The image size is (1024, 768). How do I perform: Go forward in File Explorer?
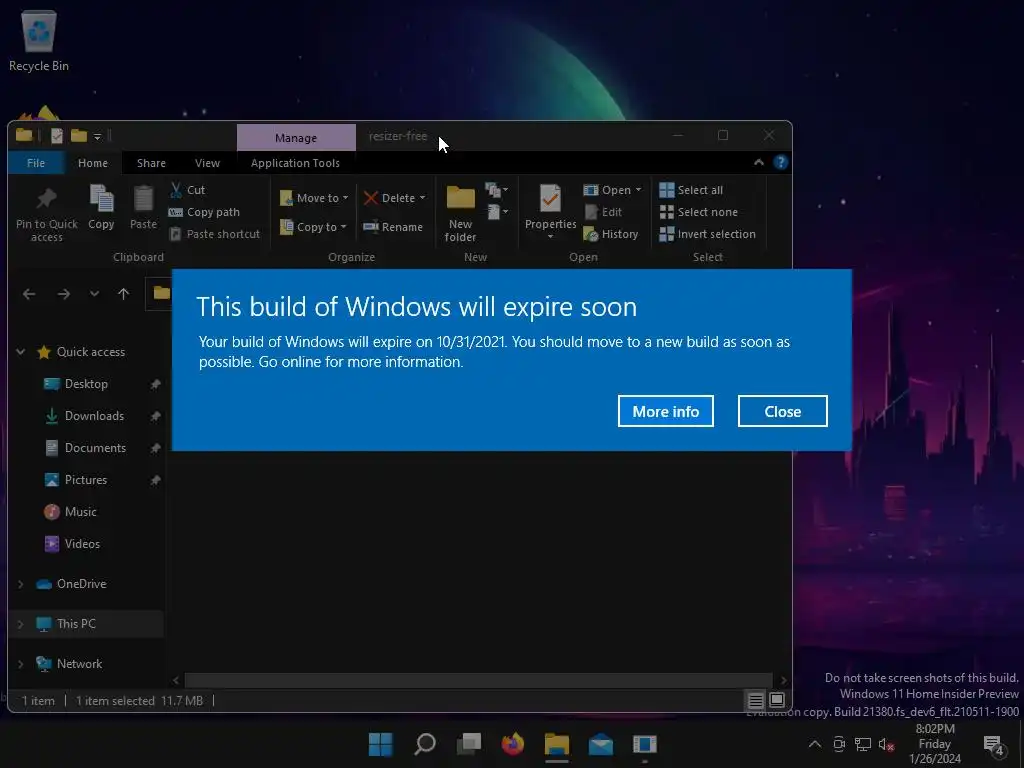coord(63,295)
